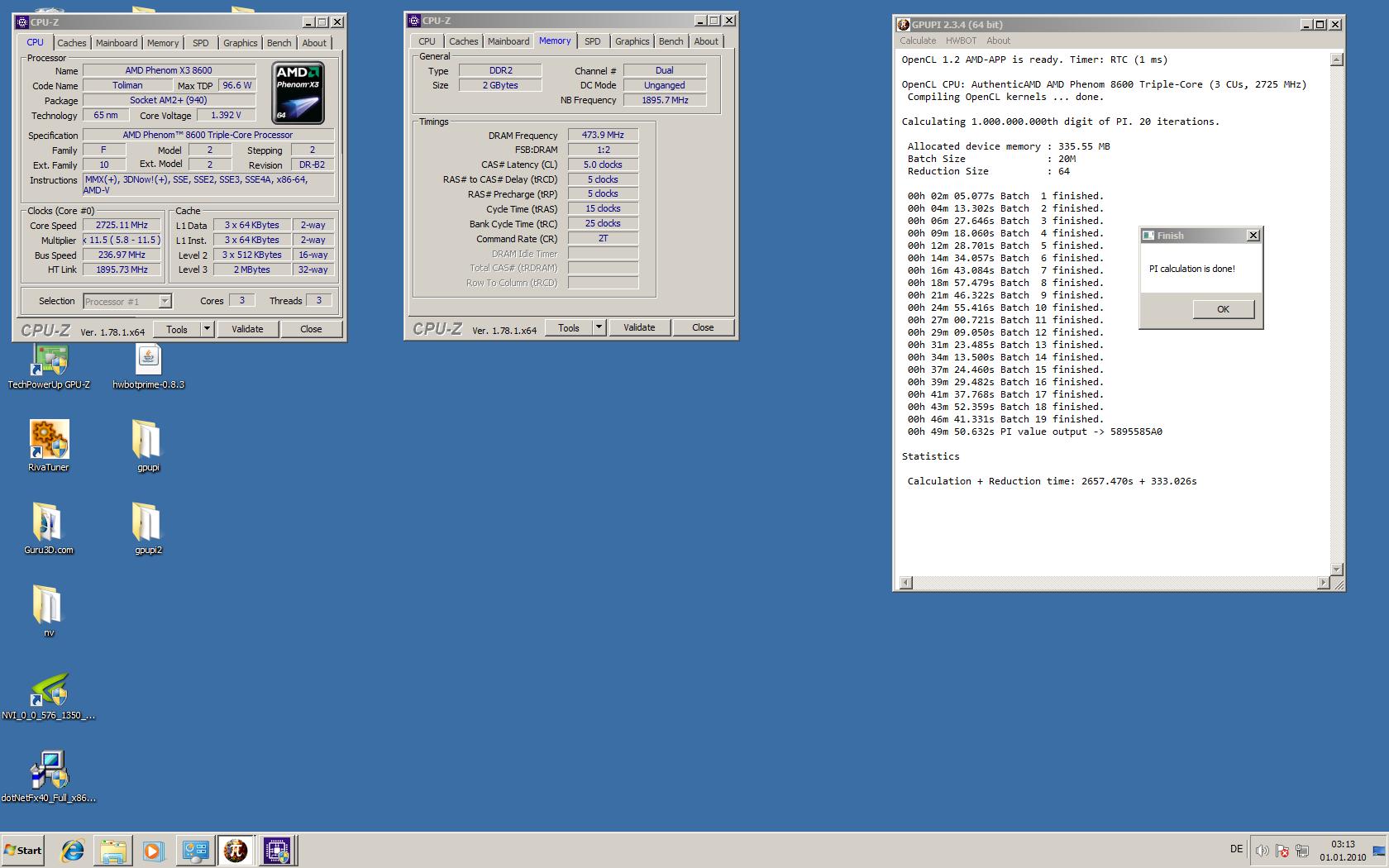Click Validate in the left CPU-Z window
Image resolution: width=1389 pixels, height=868 pixels.
pos(247,329)
